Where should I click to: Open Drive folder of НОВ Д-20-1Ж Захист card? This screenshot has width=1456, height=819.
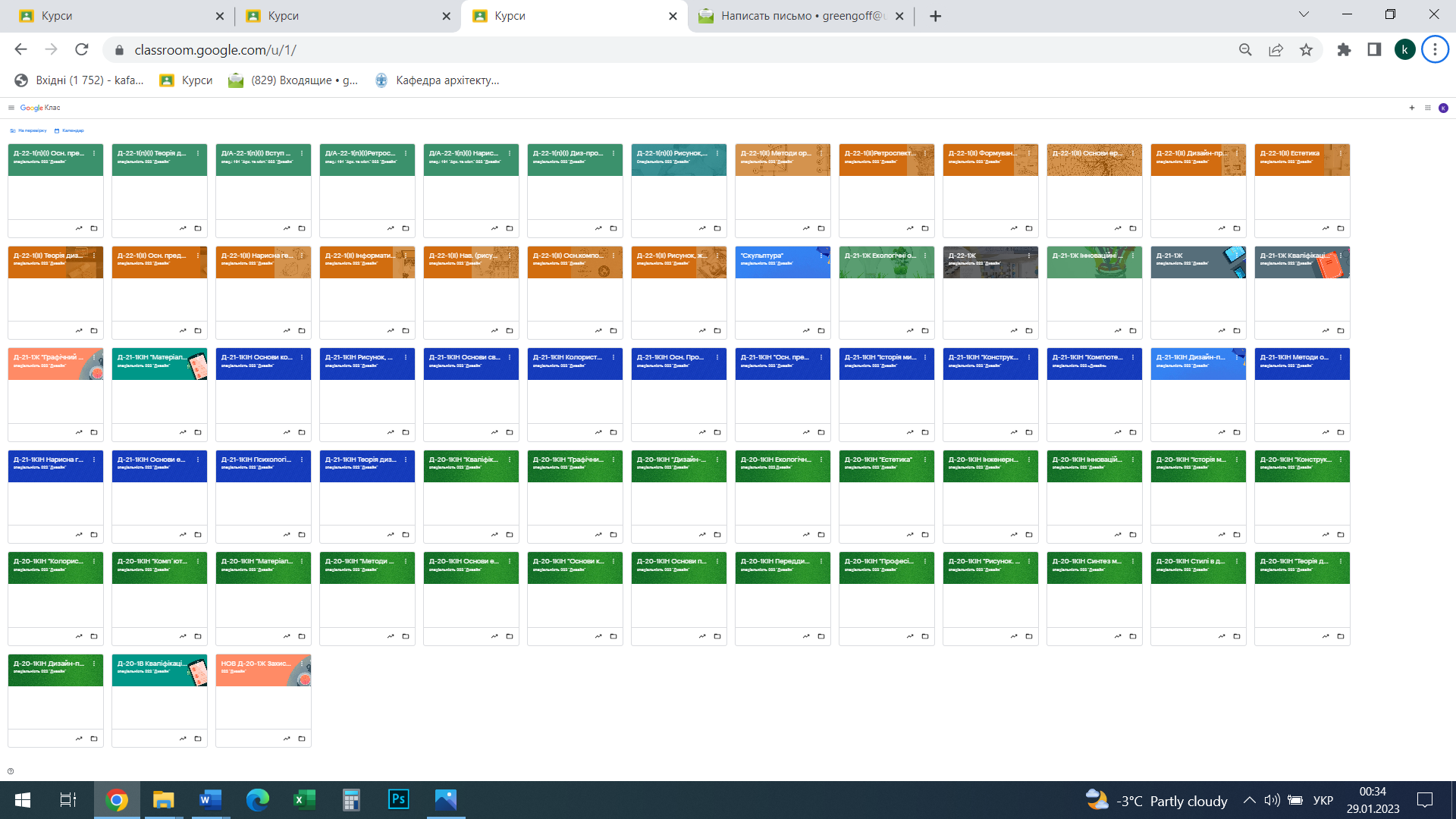302,739
